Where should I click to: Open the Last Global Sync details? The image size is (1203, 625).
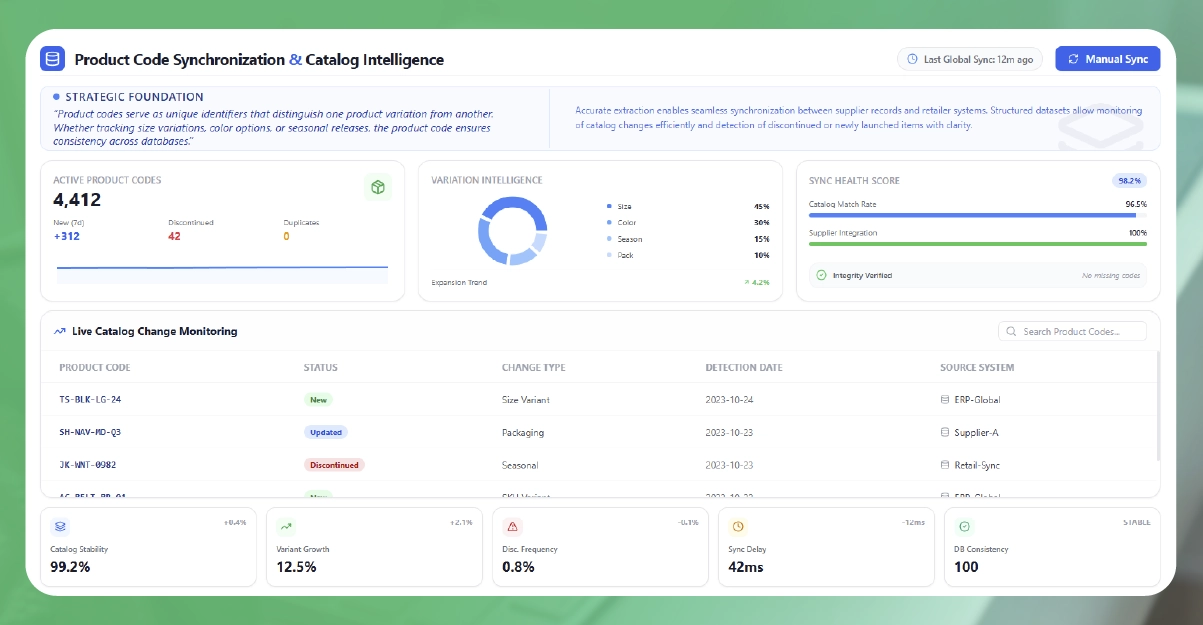pos(969,59)
